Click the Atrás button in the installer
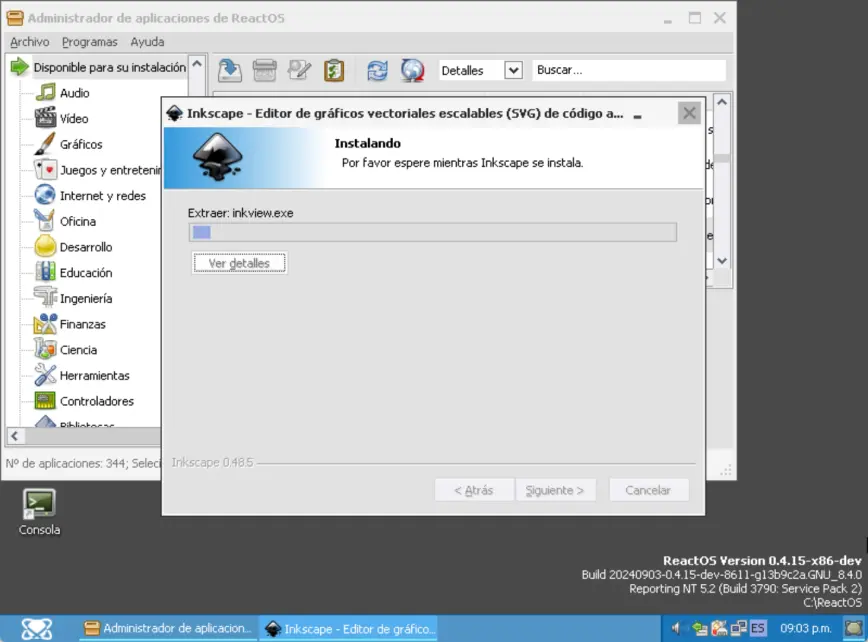 [x=474, y=490]
